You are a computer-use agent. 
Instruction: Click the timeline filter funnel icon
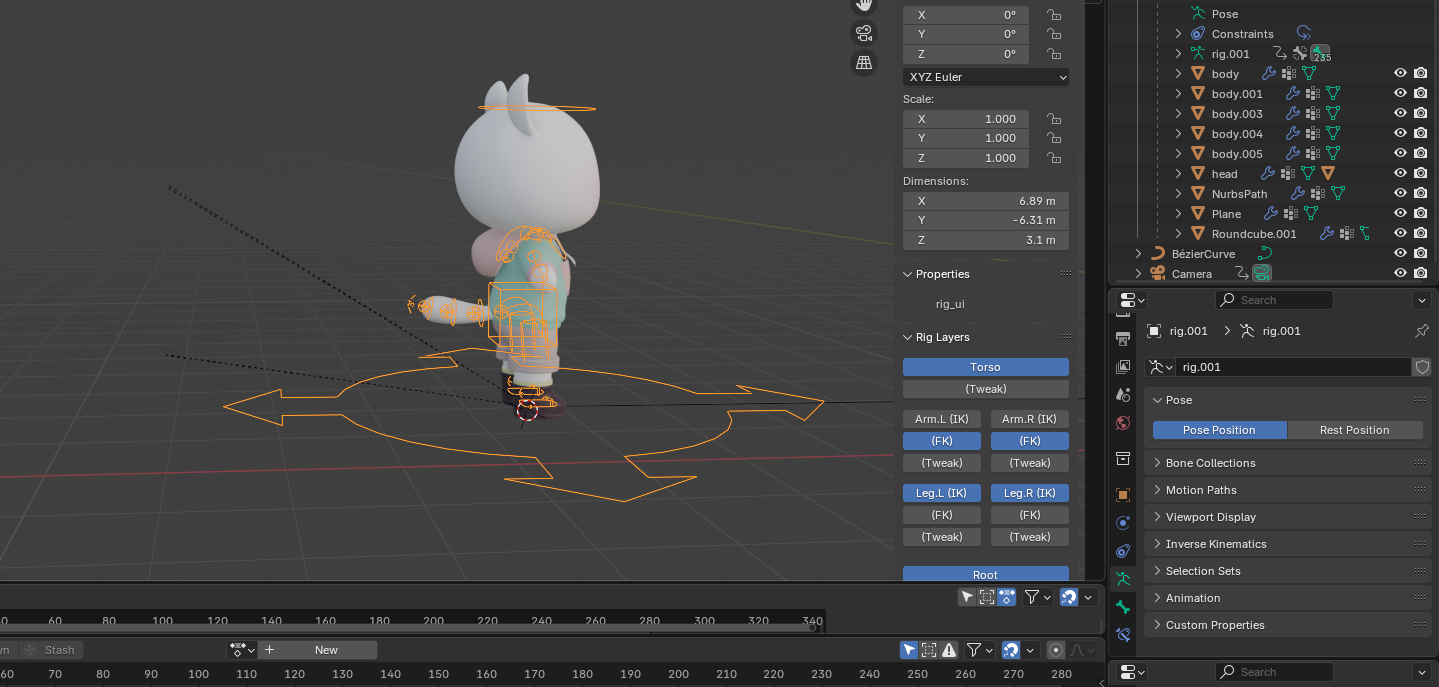[1031, 597]
